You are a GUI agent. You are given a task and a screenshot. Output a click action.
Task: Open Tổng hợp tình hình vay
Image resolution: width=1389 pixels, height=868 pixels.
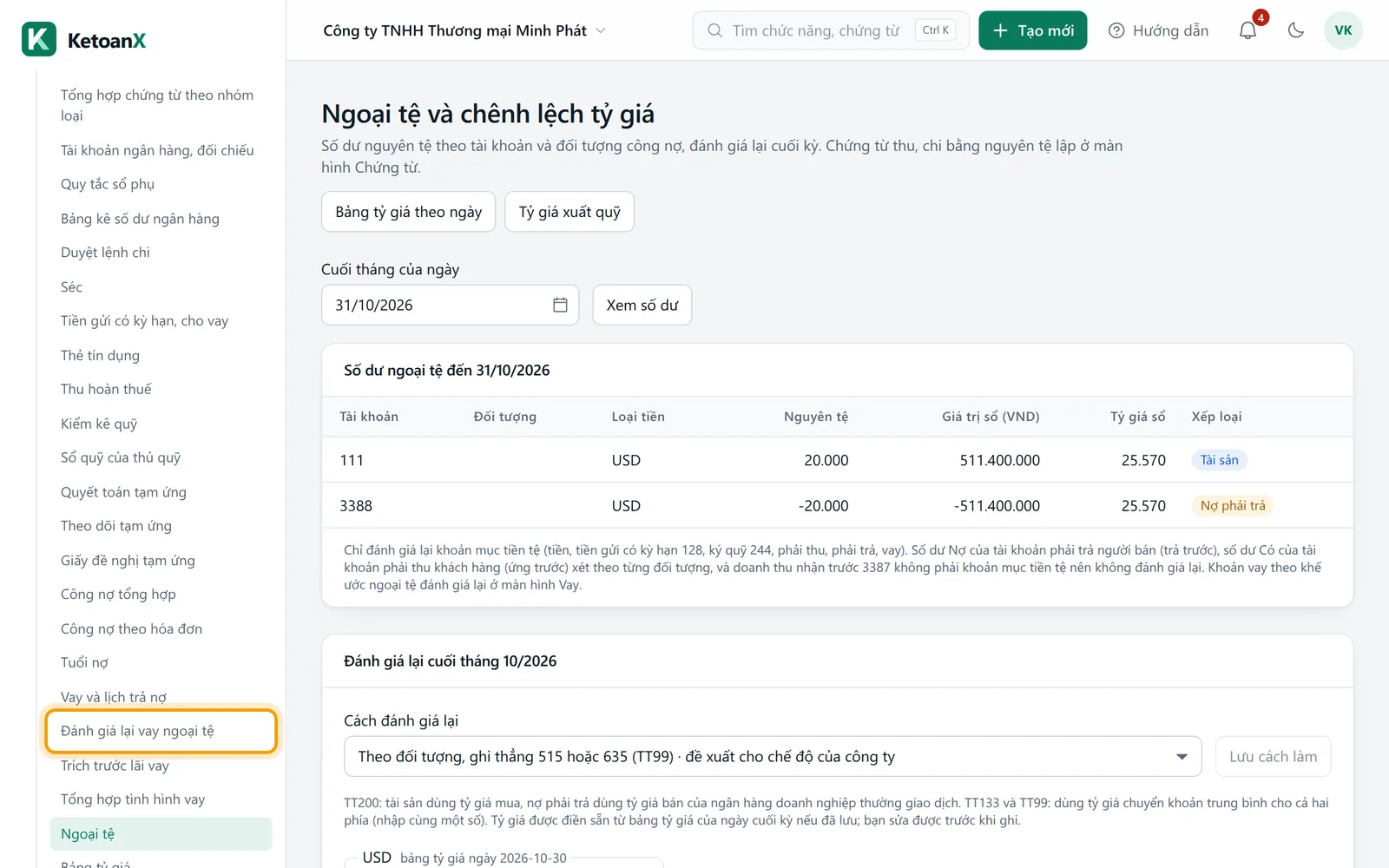click(161, 799)
